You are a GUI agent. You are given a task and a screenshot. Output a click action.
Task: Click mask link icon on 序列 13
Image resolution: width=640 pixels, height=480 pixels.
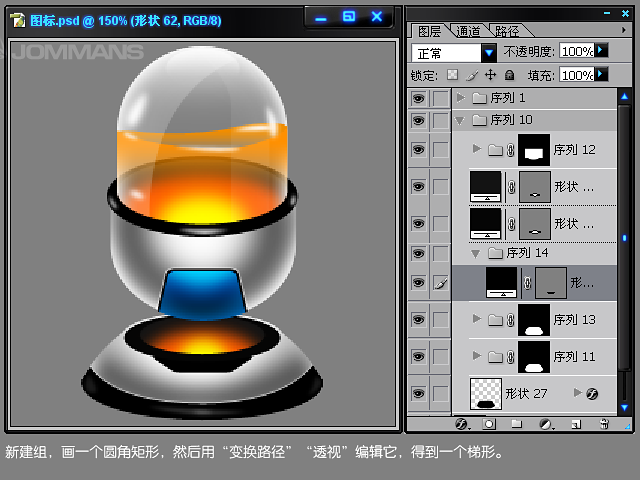click(511, 320)
